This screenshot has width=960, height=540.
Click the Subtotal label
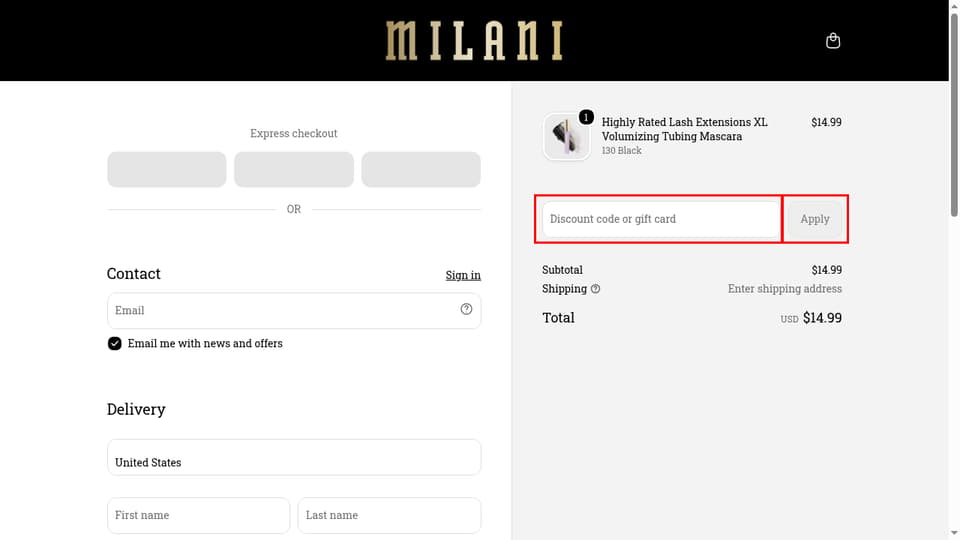(x=562, y=270)
